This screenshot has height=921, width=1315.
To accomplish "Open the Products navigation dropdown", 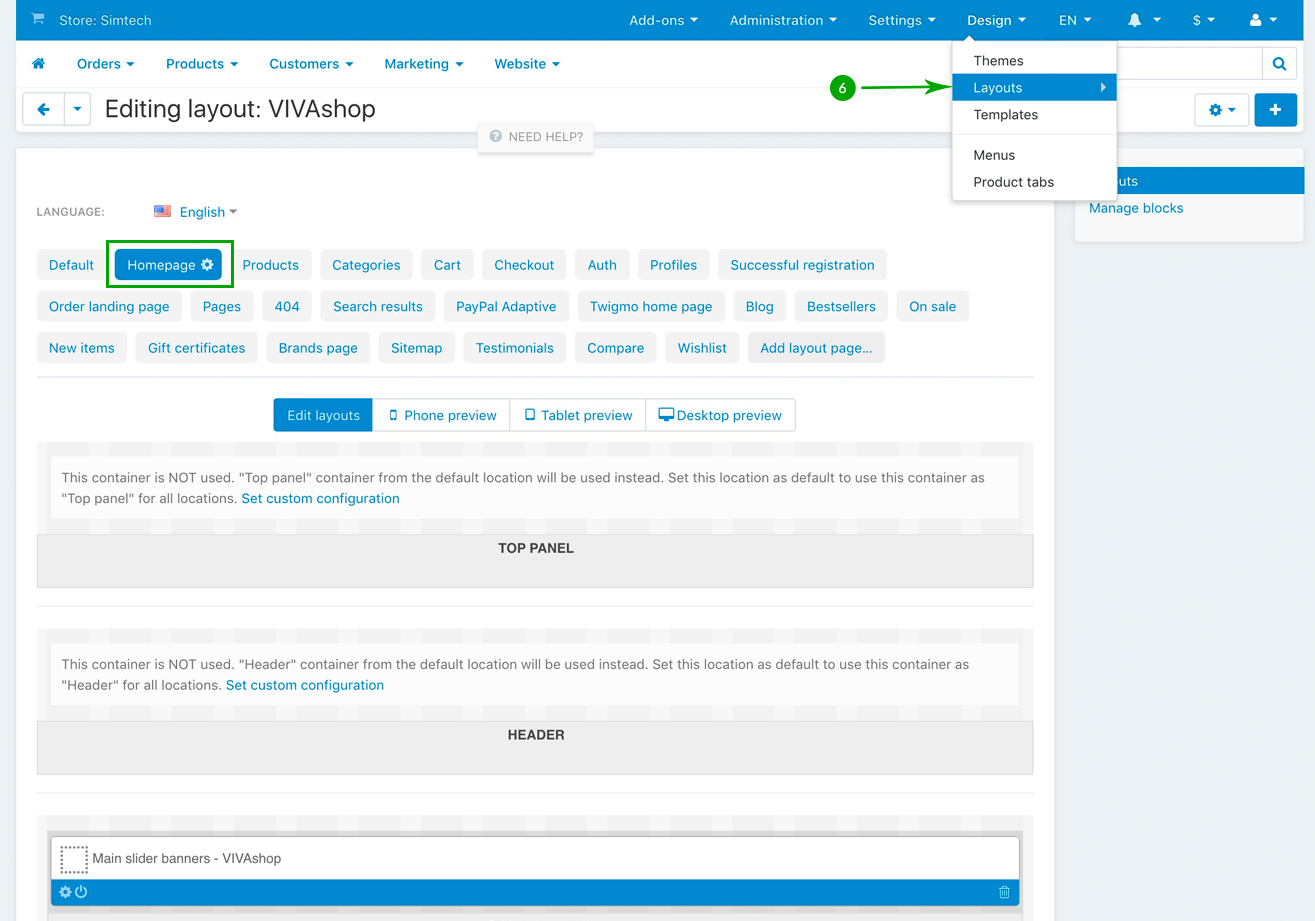I will click(x=202, y=64).
